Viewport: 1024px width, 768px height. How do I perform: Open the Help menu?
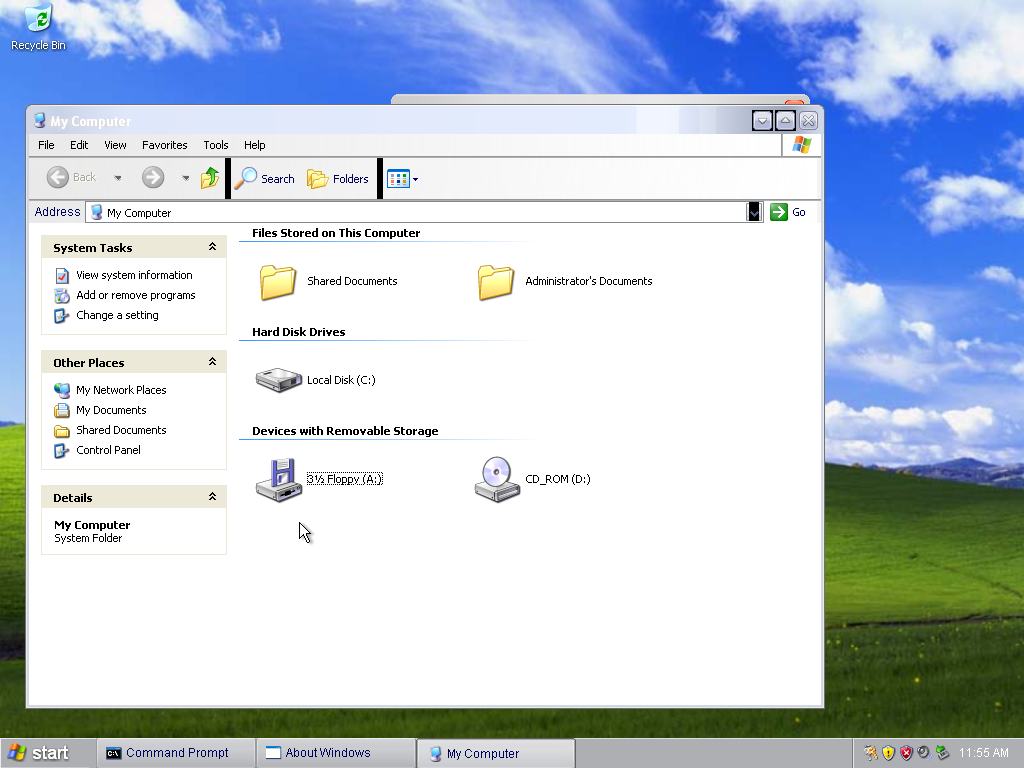pos(255,145)
